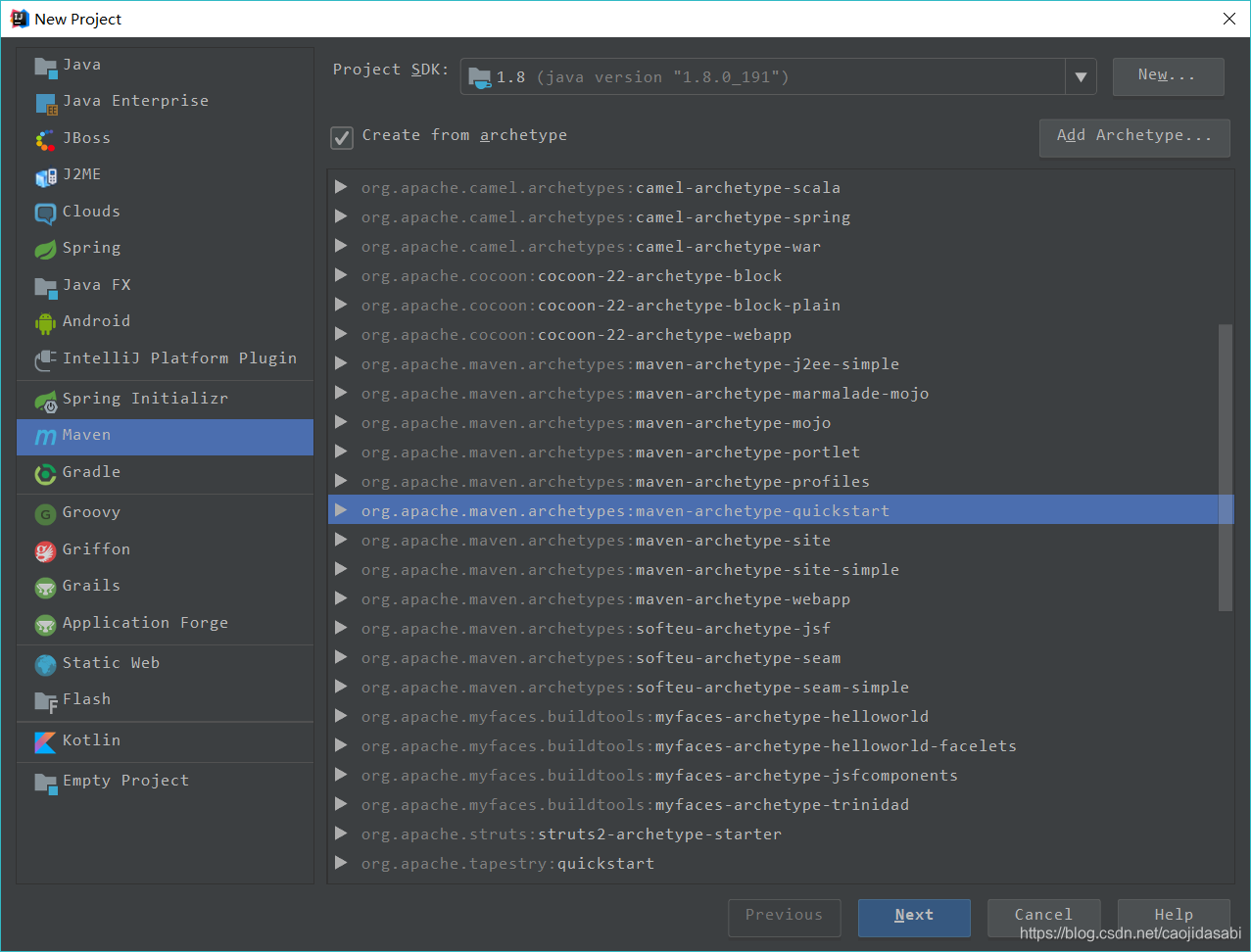
Task: Click the IntelliJ Platform Plugin plug icon
Action: 46,360
